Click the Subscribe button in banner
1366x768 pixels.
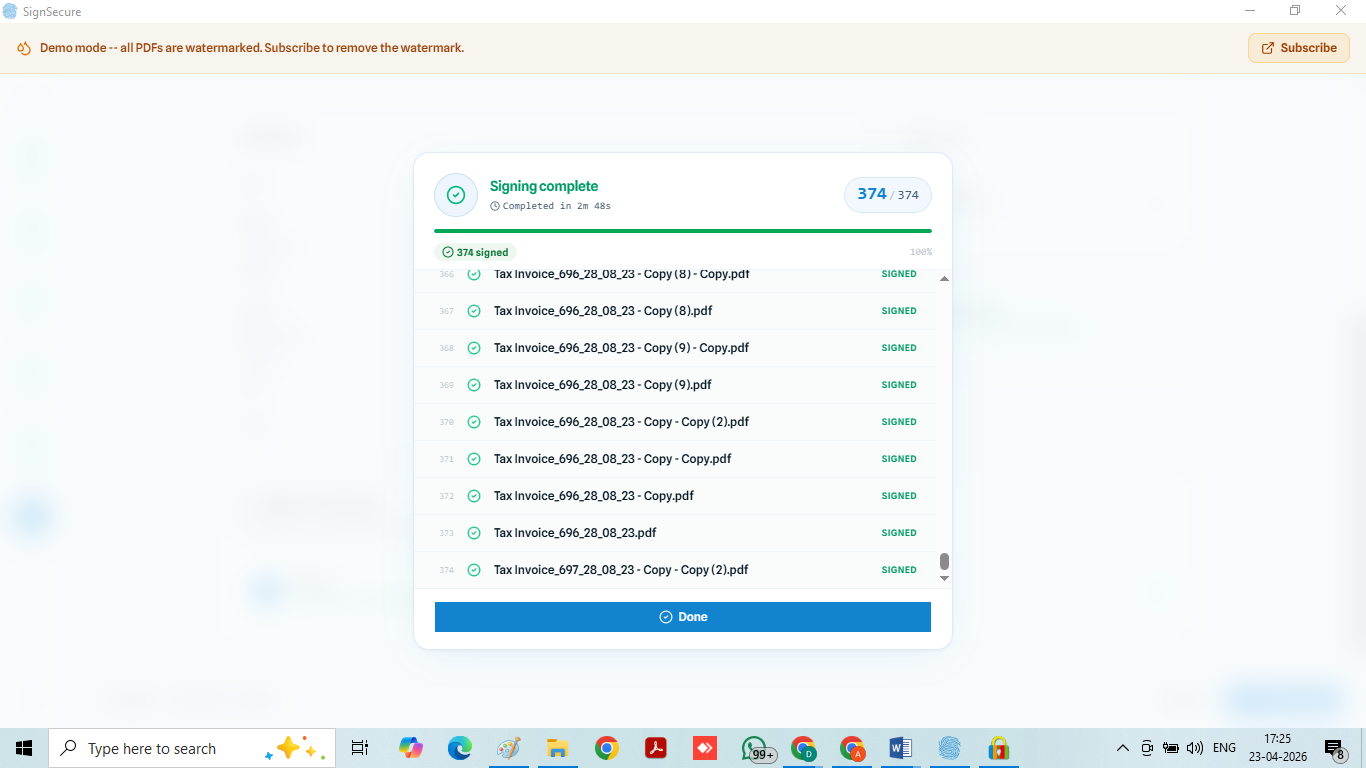[1298, 48]
